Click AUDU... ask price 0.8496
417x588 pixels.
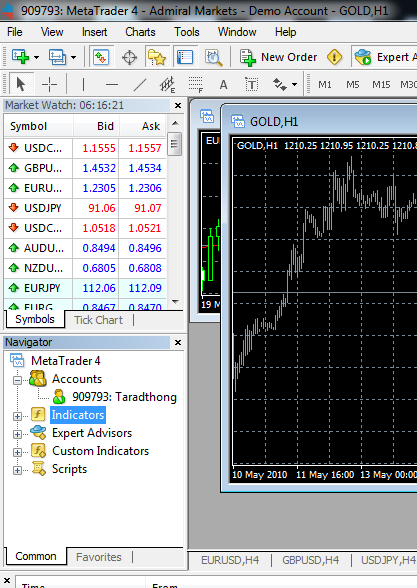145,248
